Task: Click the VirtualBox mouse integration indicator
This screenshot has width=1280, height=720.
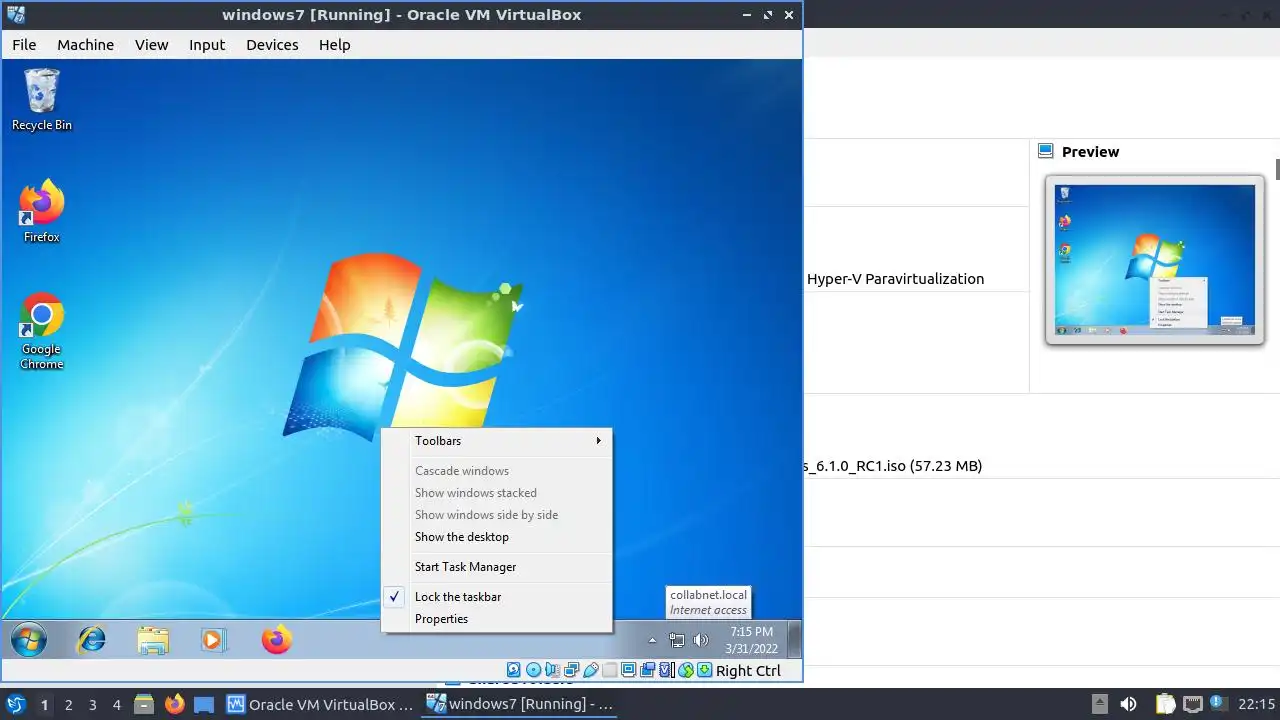Action: 686,670
